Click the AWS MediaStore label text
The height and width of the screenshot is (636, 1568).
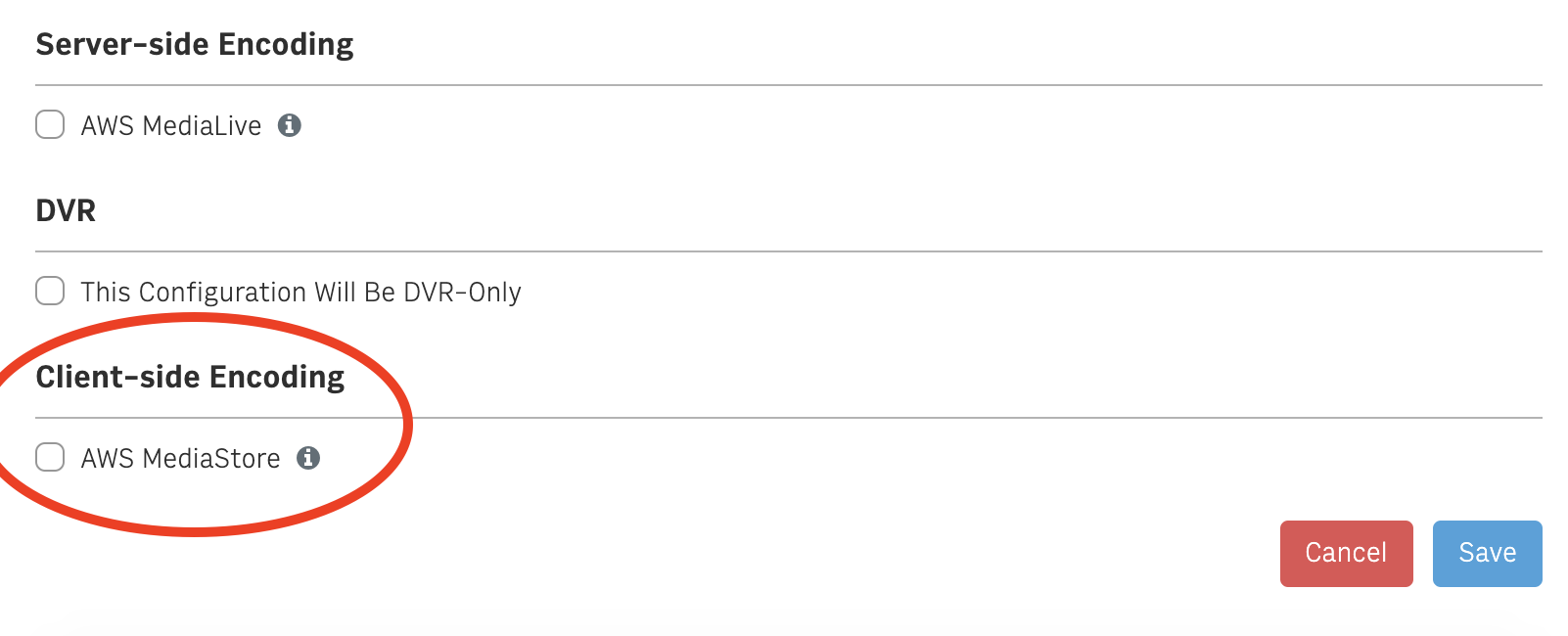click(180, 459)
